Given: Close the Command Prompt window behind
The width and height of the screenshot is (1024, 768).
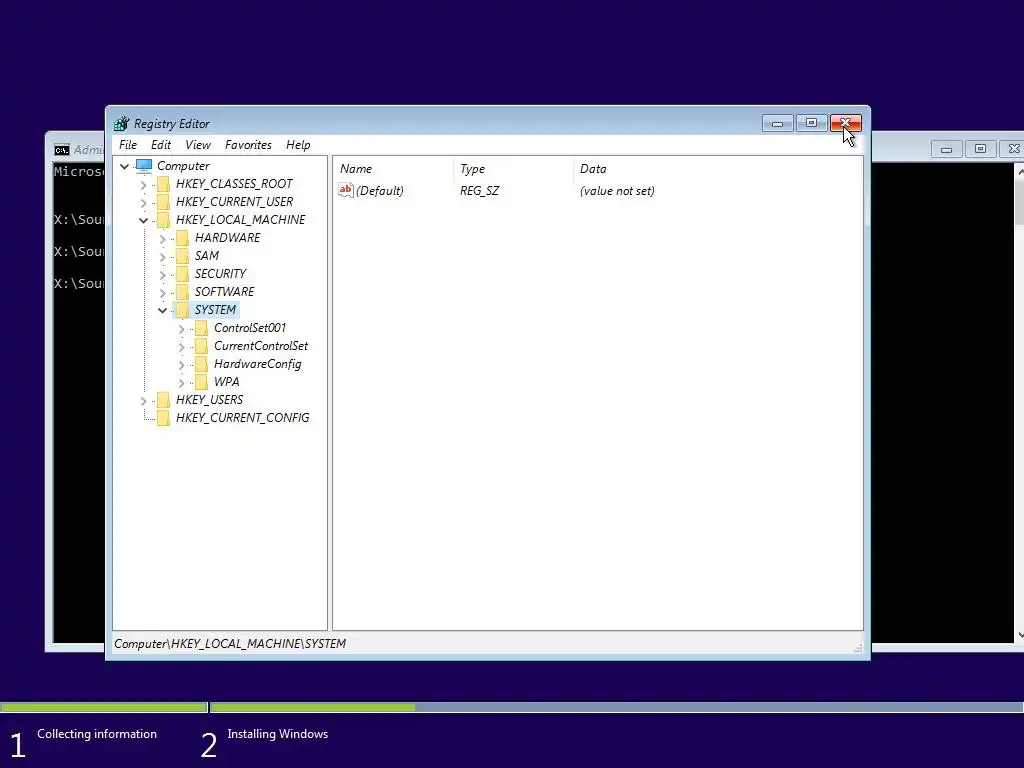Looking at the screenshot, I should click(1012, 150).
